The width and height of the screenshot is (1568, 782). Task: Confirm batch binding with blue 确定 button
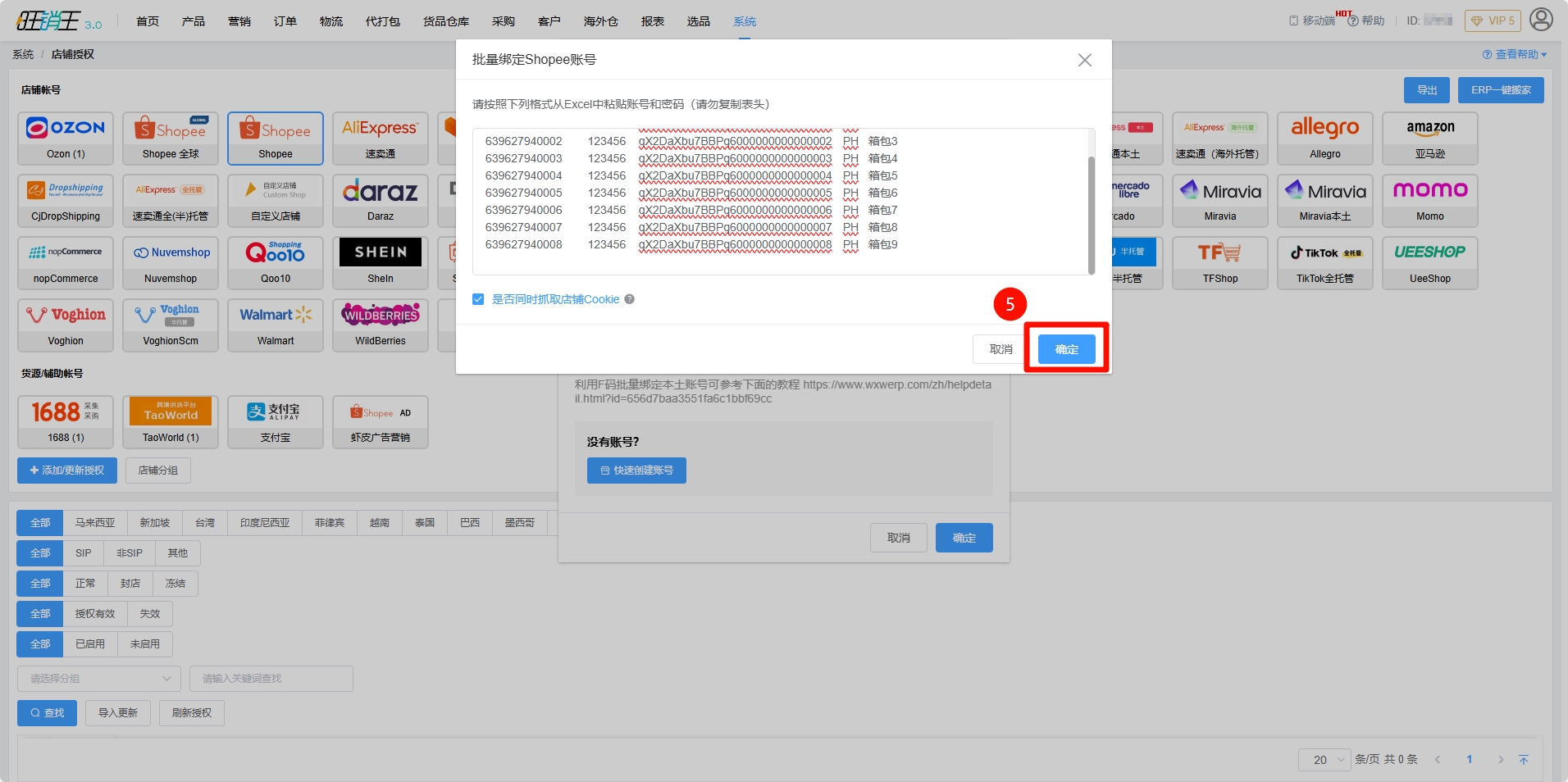1066,349
